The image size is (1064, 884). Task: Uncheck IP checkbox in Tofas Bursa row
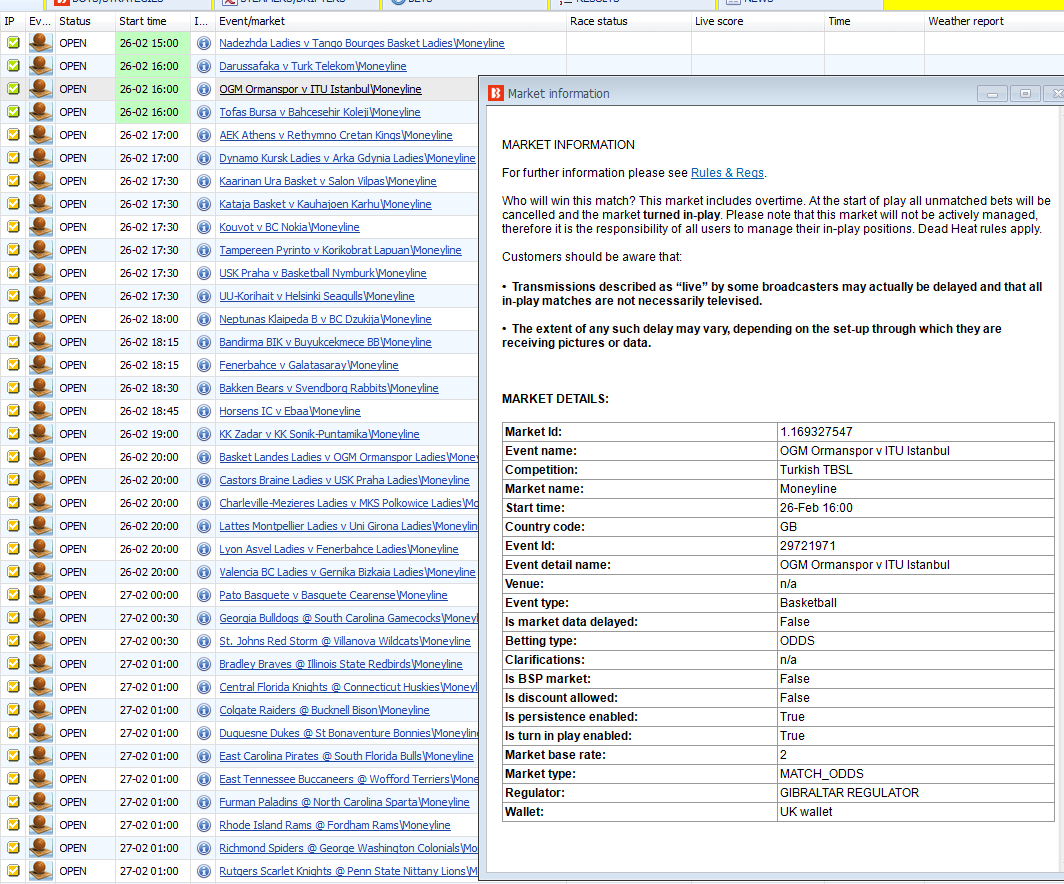point(13,113)
